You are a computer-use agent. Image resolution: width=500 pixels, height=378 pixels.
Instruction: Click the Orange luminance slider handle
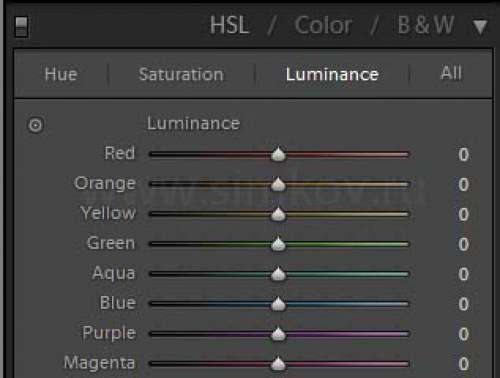point(278,184)
